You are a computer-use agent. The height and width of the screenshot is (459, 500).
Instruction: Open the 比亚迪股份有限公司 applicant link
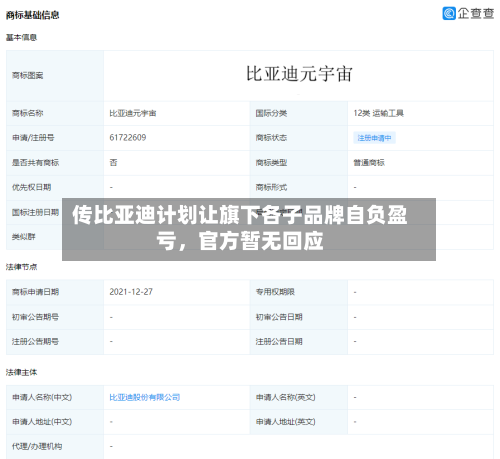click(145, 397)
